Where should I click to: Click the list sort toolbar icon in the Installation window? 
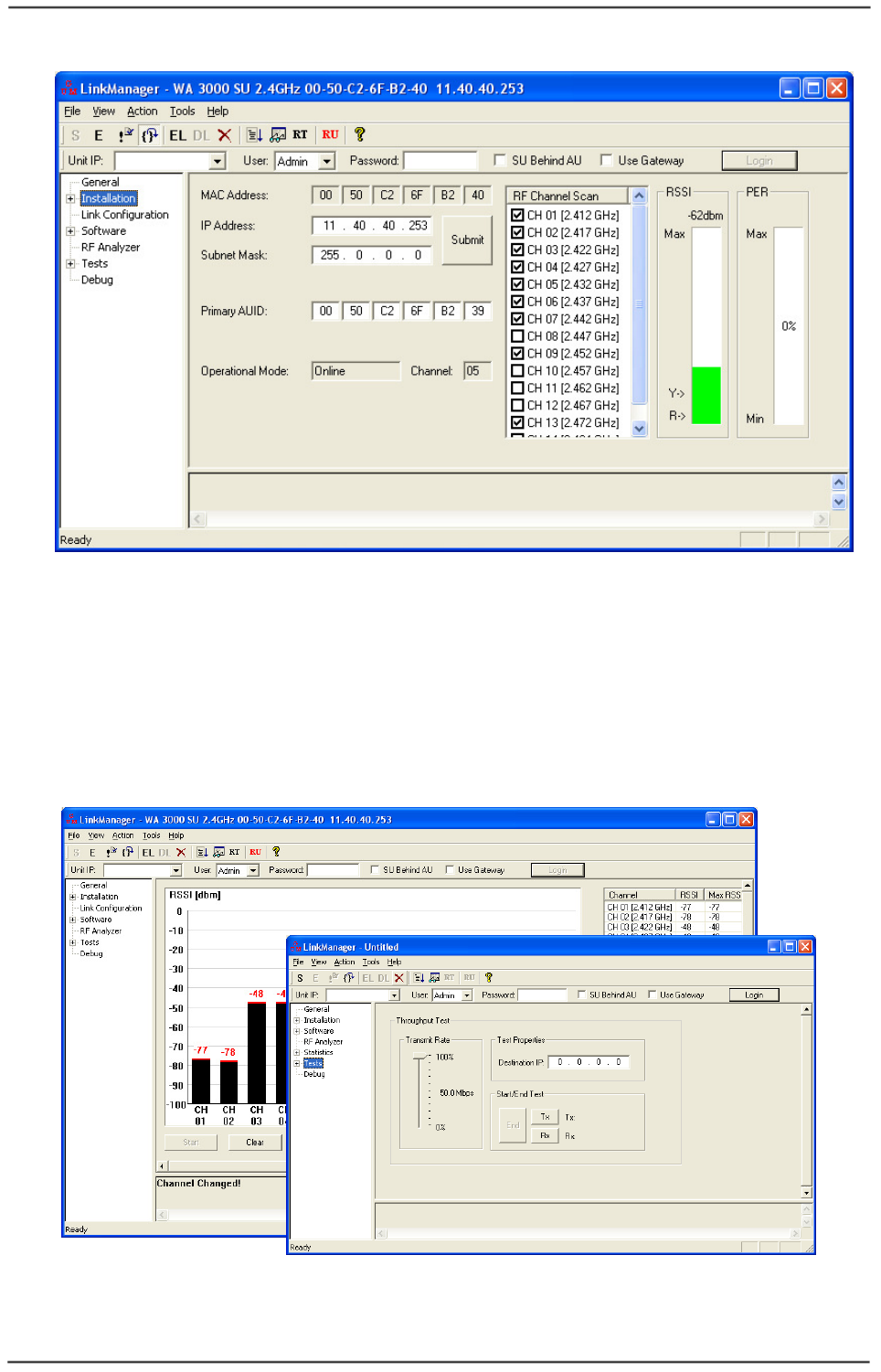click(255, 135)
